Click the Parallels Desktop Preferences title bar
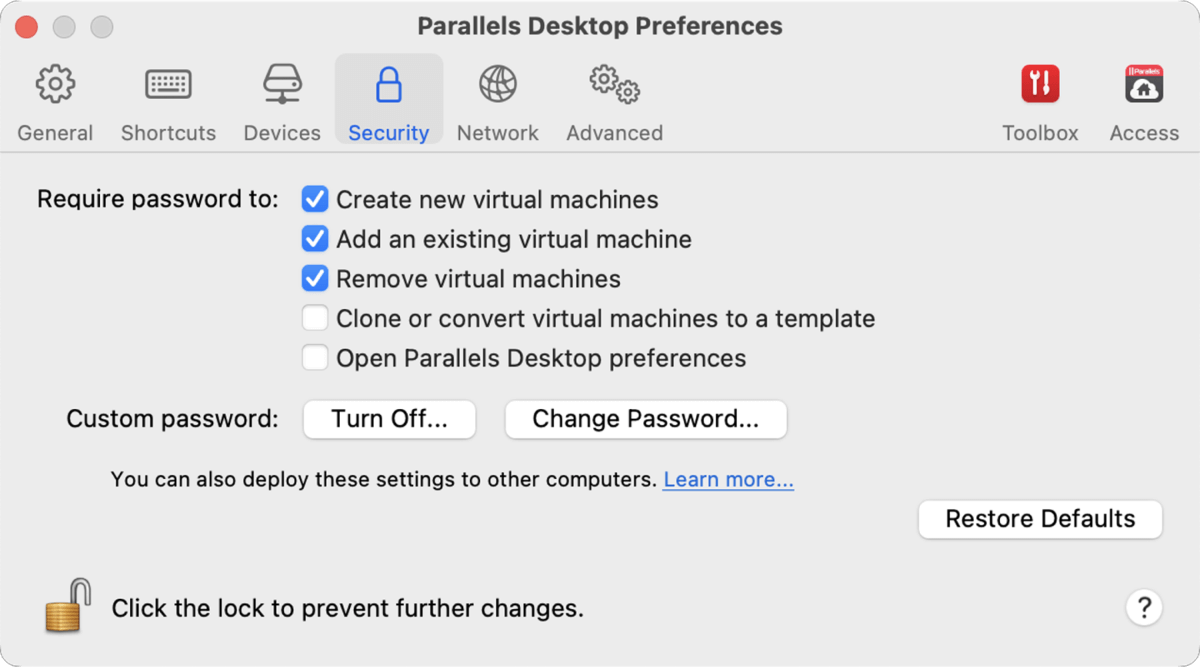Viewport: 1200px width, 667px height. (599, 26)
